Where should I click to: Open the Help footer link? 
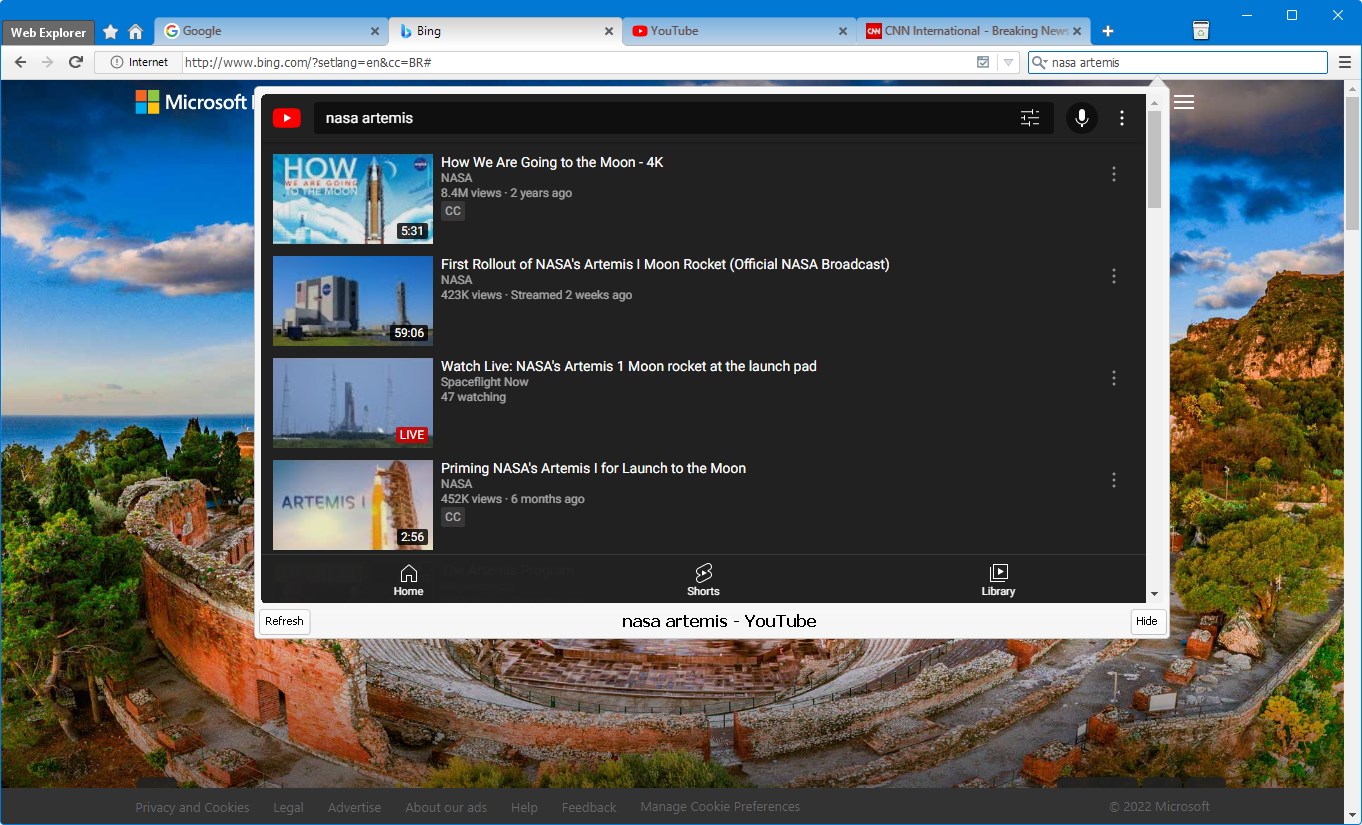(x=524, y=807)
